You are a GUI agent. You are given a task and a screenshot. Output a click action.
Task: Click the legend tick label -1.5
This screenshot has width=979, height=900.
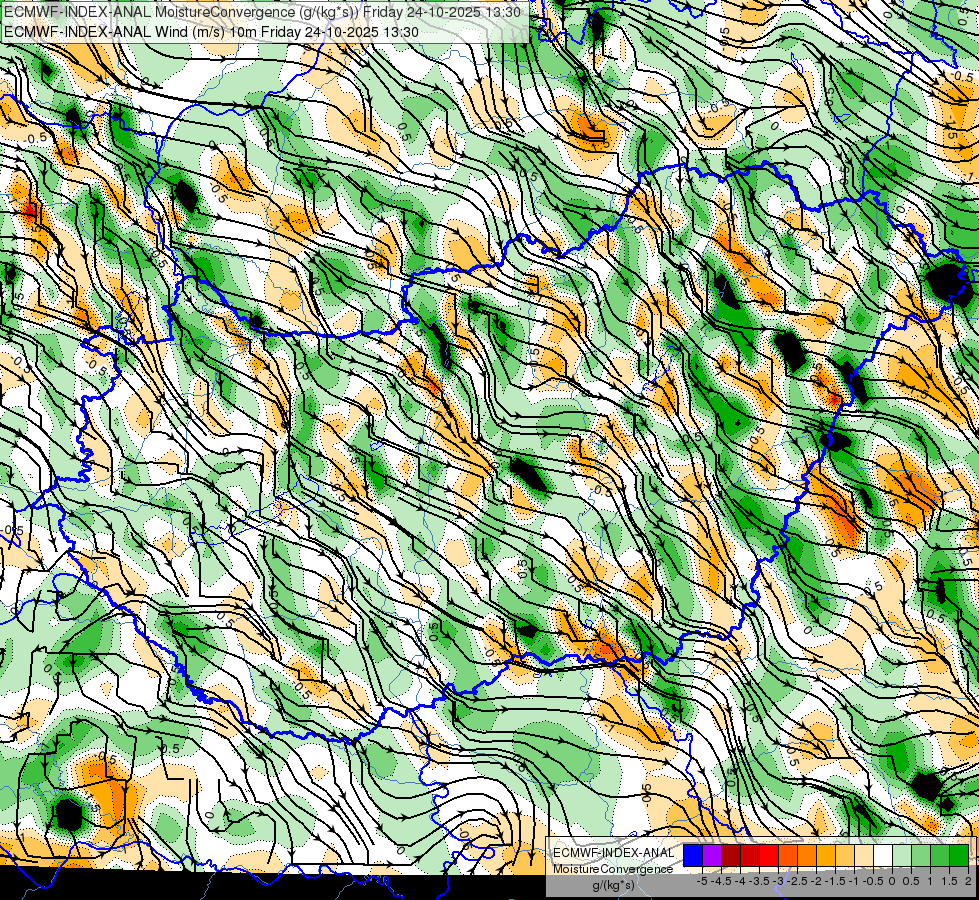835,881
